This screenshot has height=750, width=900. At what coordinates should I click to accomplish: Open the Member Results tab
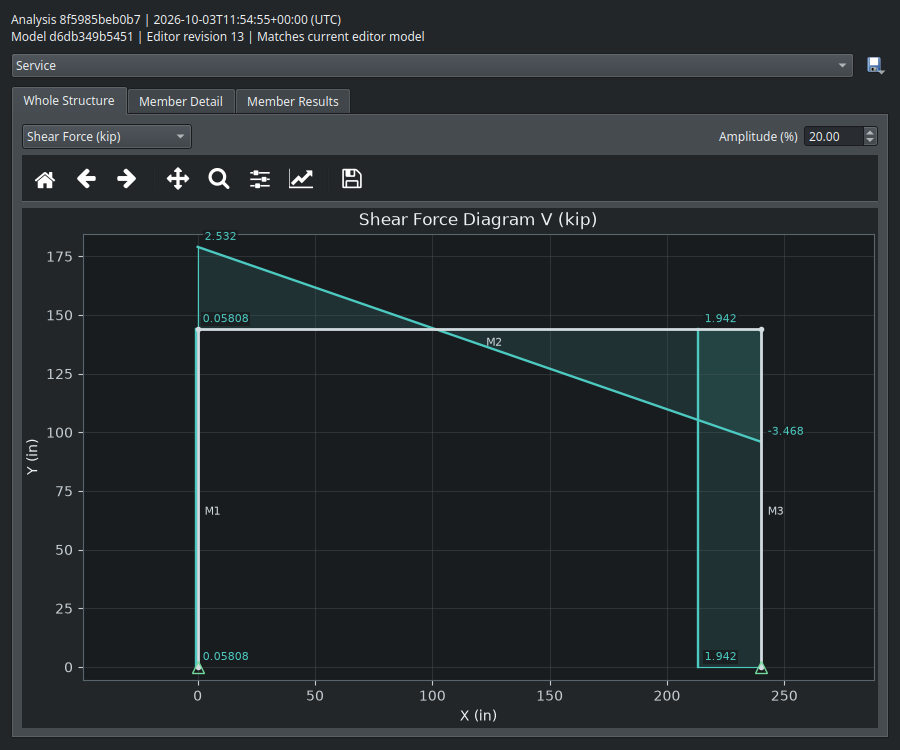click(293, 102)
